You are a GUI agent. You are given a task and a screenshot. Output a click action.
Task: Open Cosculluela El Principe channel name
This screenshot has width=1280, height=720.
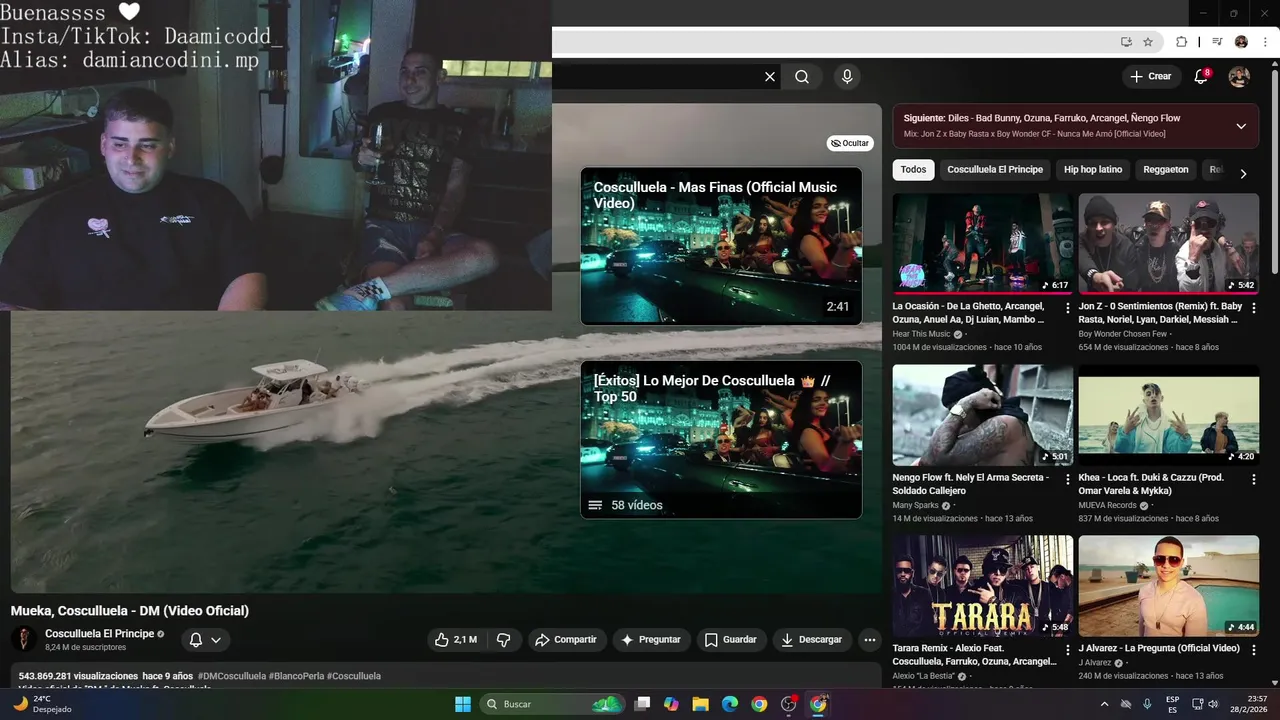(x=100, y=633)
